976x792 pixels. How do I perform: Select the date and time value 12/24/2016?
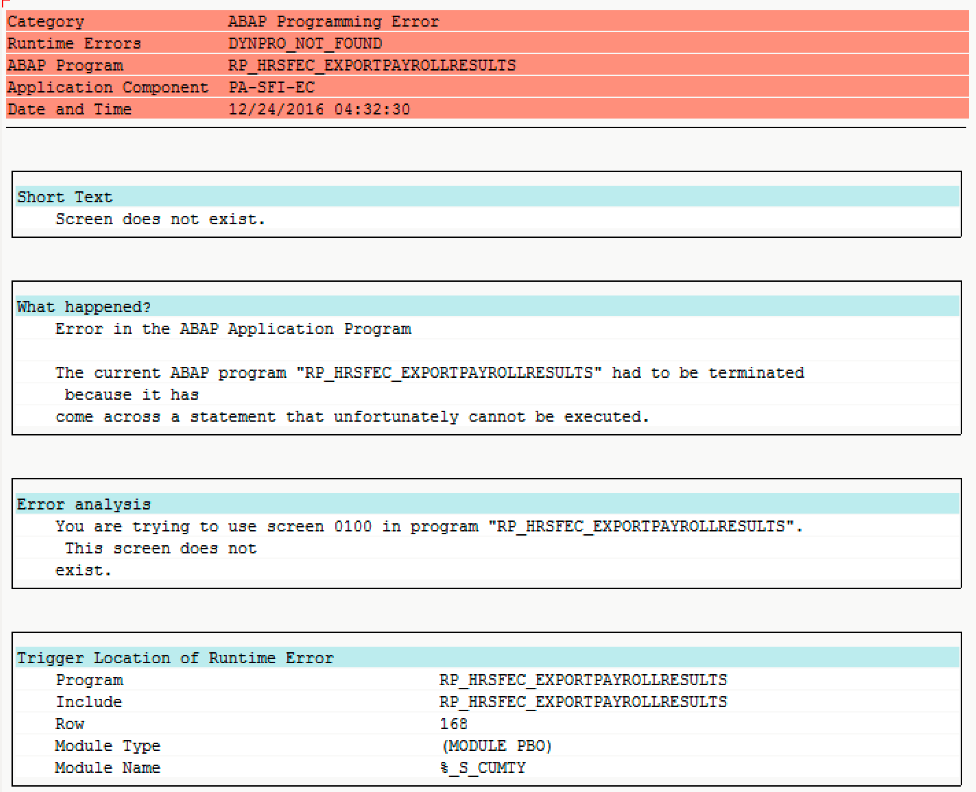[x=319, y=109]
